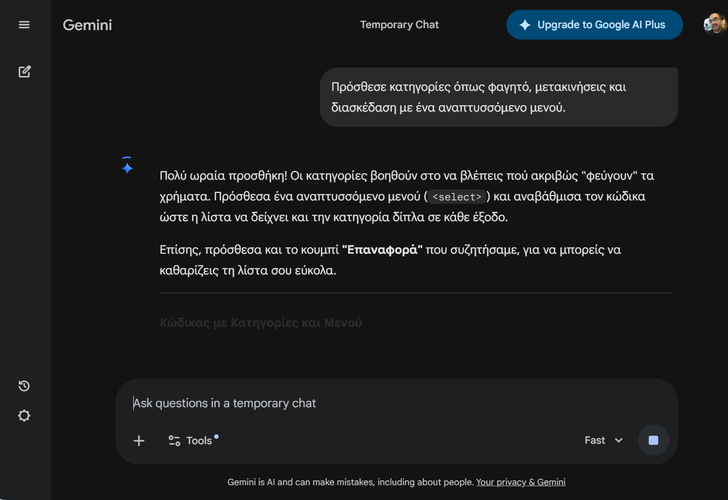Click the Gemini logo text
The width and height of the screenshot is (728, 500).
pos(87,25)
